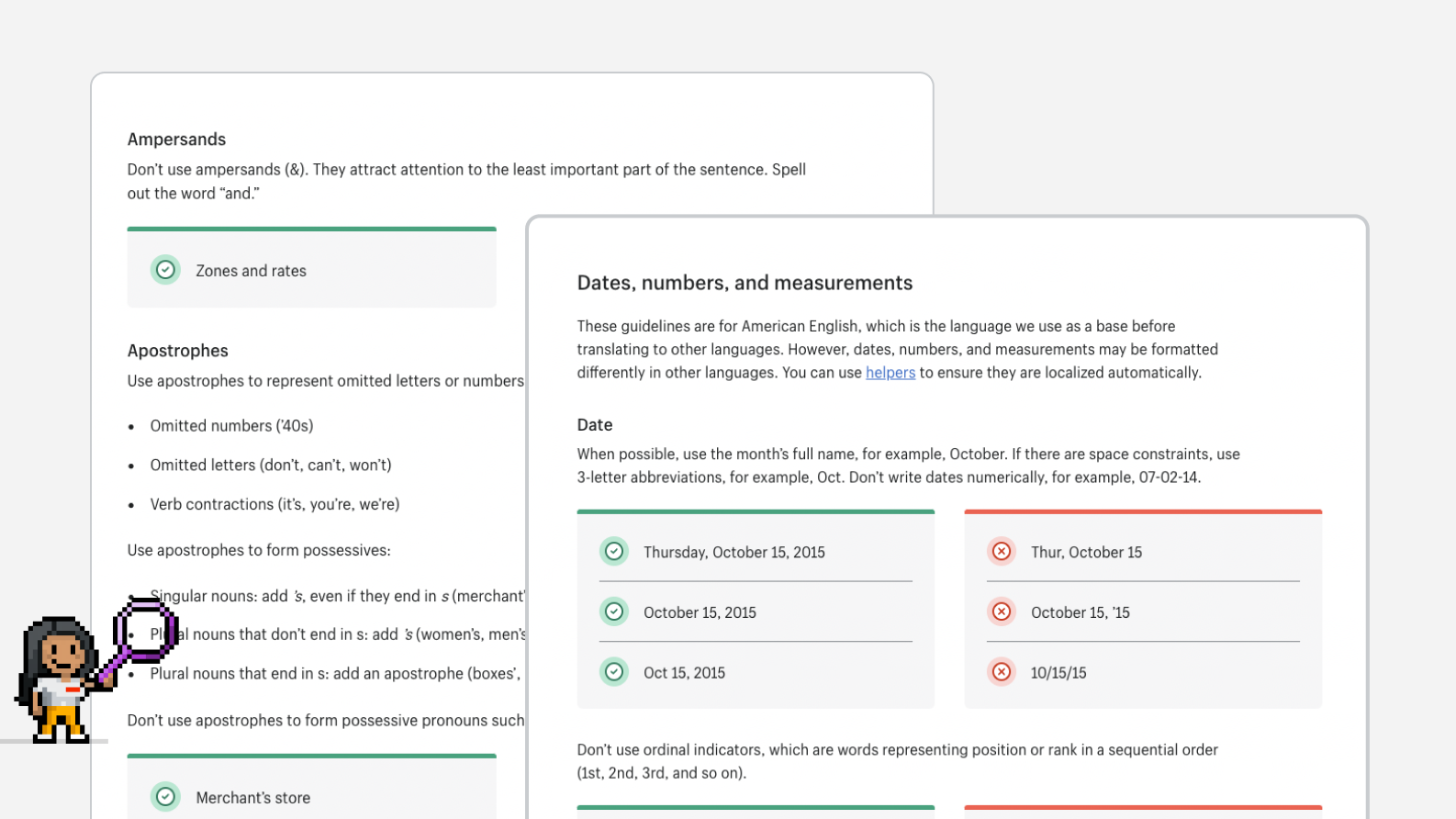Viewport: 1456px width, 819px height.
Task: Click the green checkmark beside Zones and rates
Action: [x=165, y=270]
